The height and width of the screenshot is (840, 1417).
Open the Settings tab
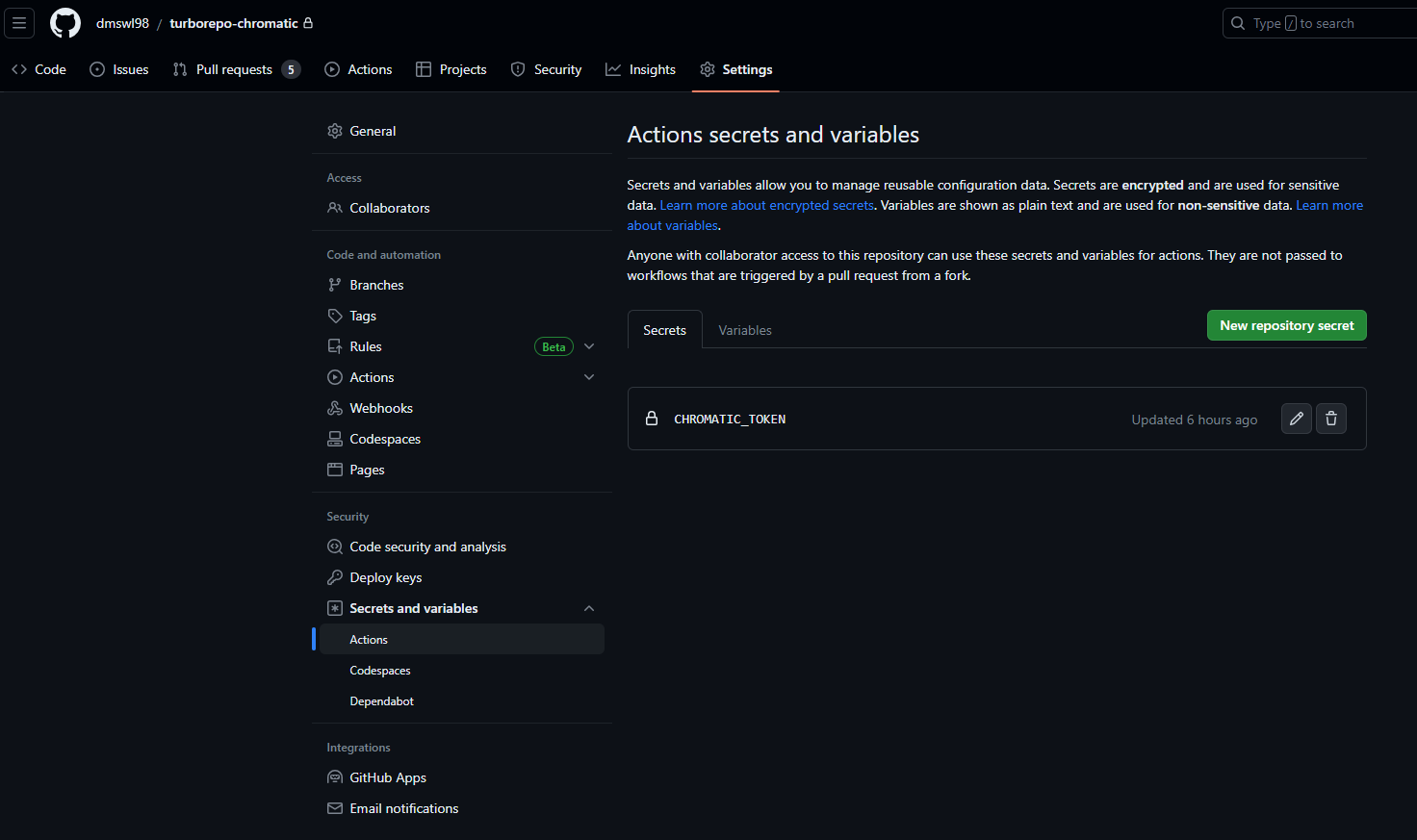coord(736,69)
